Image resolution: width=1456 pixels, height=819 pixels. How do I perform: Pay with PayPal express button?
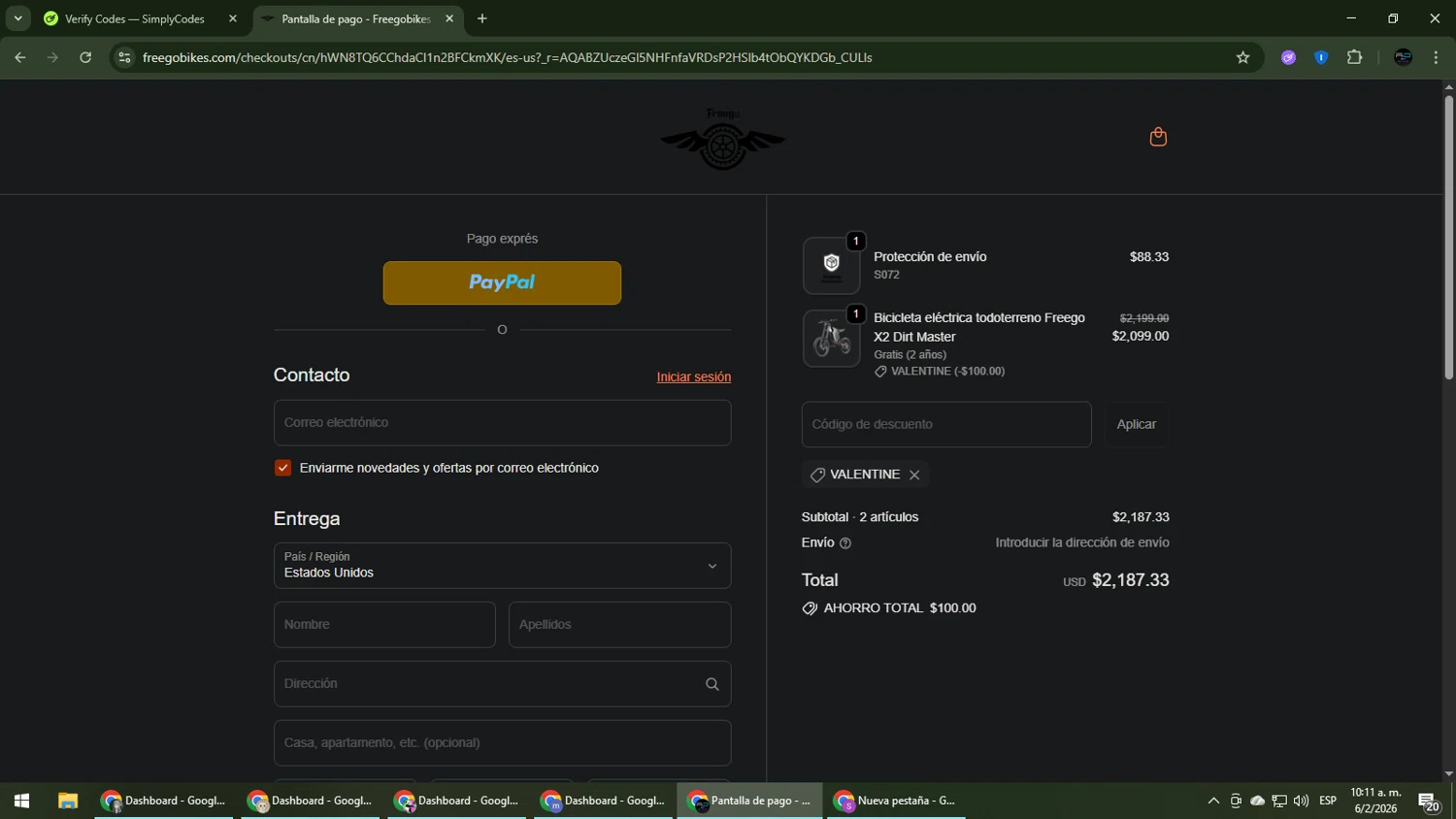502,282
